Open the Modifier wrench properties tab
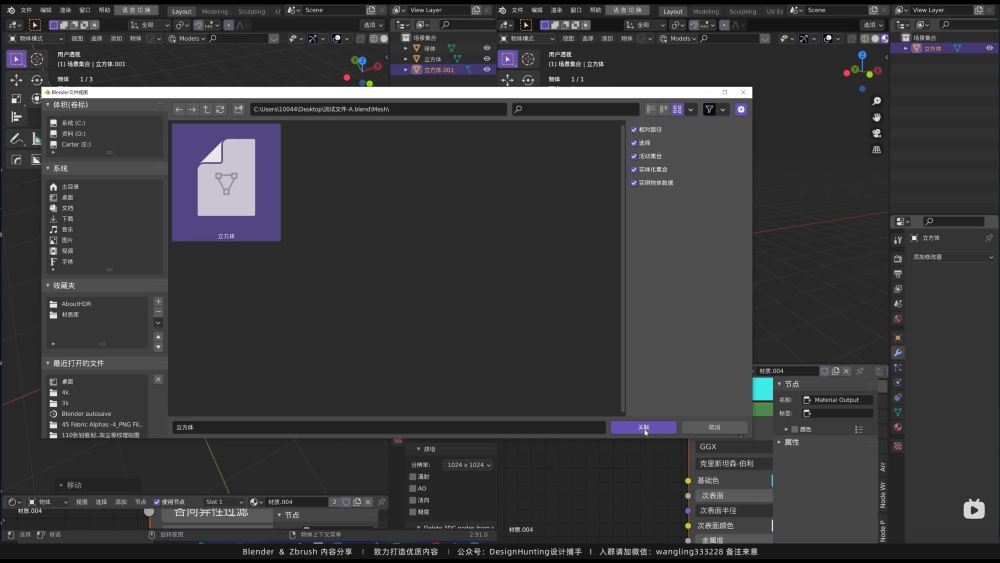The image size is (1000, 563). pyautogui.click(x=898, y=353)
